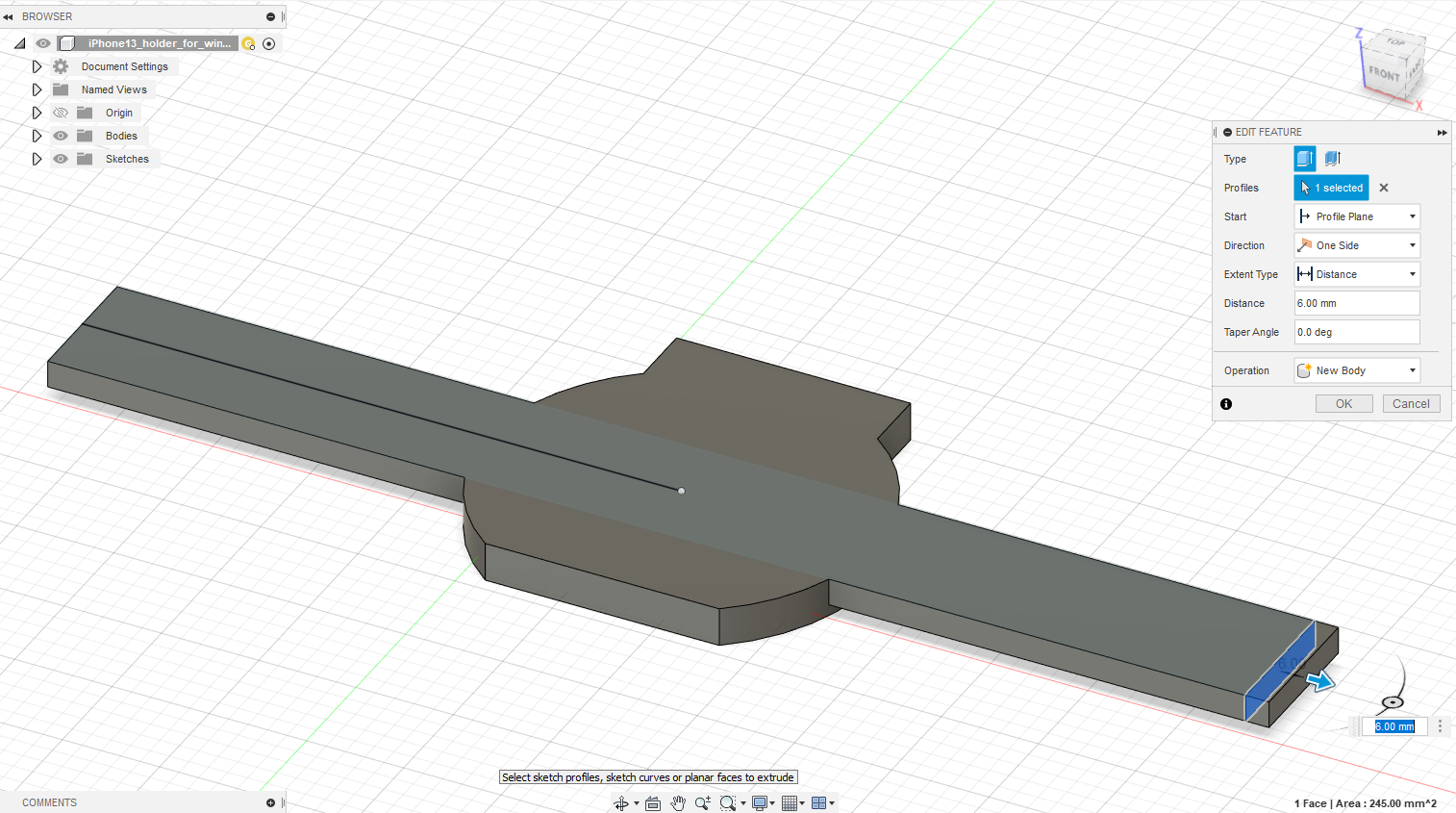
Task: Clear the Profiles selection with X
Action: [1384, 188]
